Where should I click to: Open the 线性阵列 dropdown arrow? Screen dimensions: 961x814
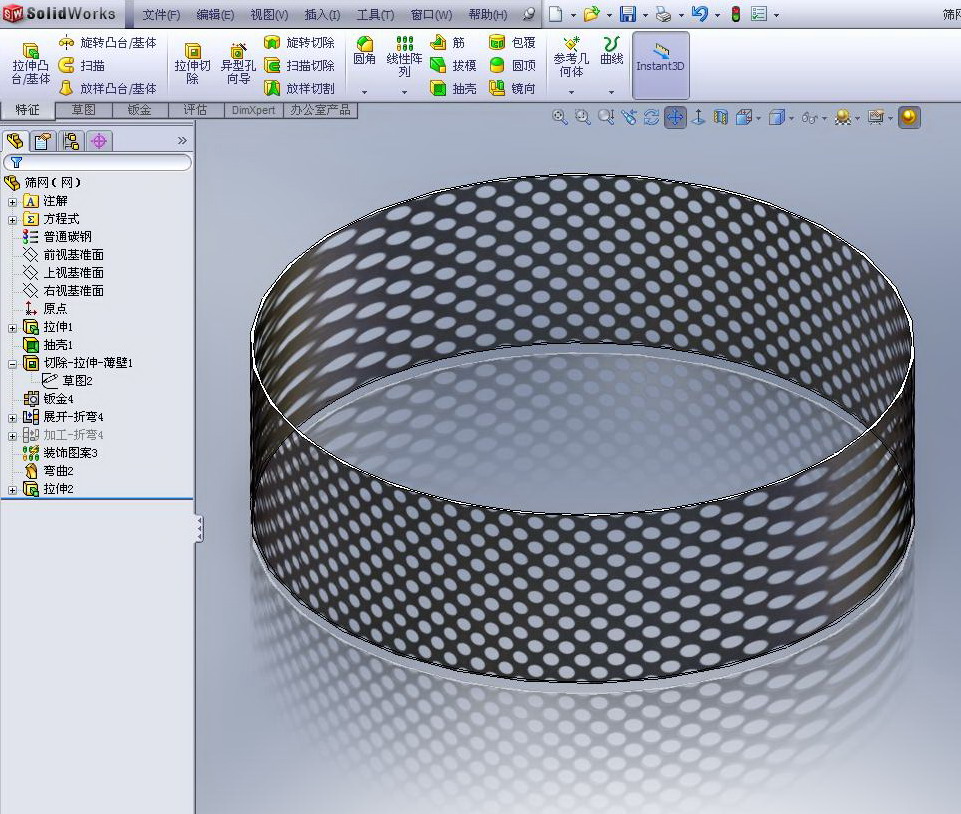coord(405,92)
